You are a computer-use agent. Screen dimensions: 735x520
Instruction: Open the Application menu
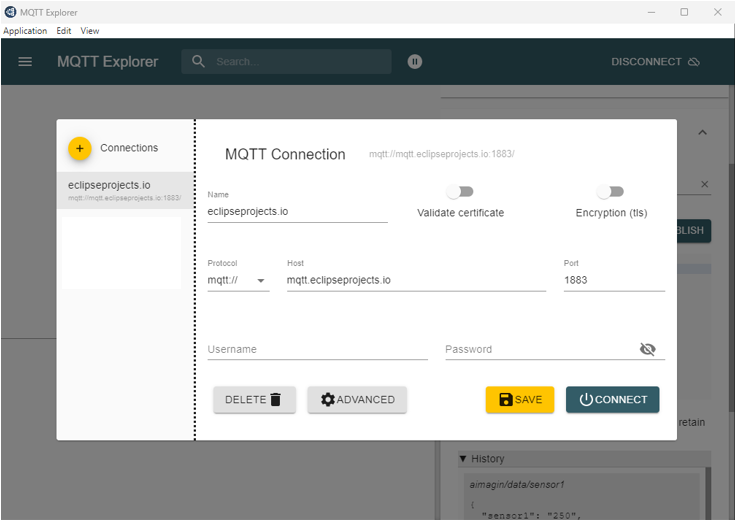coord(25,31)
